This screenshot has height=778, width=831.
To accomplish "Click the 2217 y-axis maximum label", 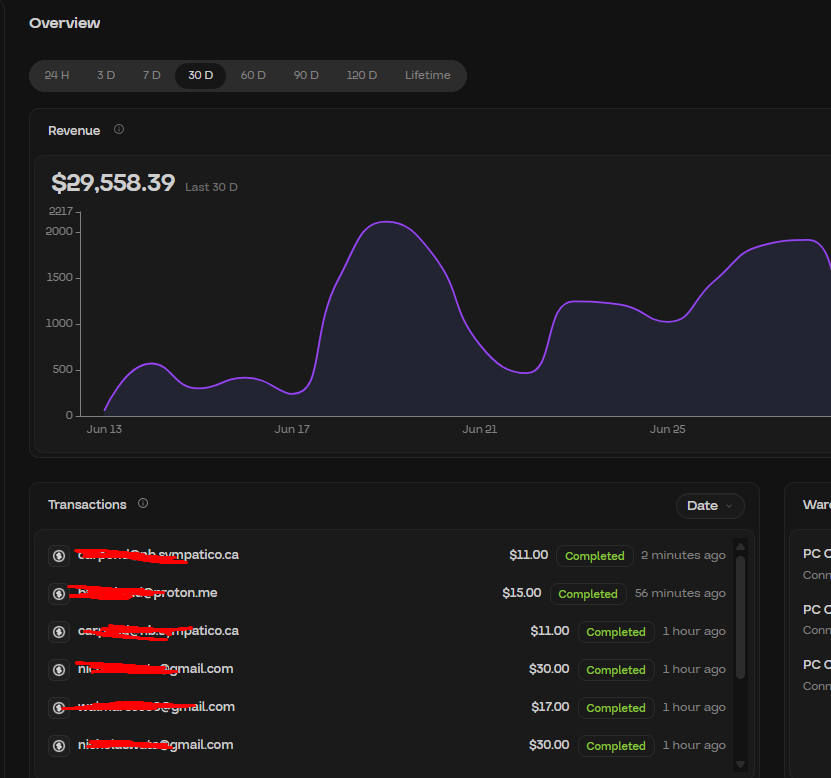I will (61, 211).
